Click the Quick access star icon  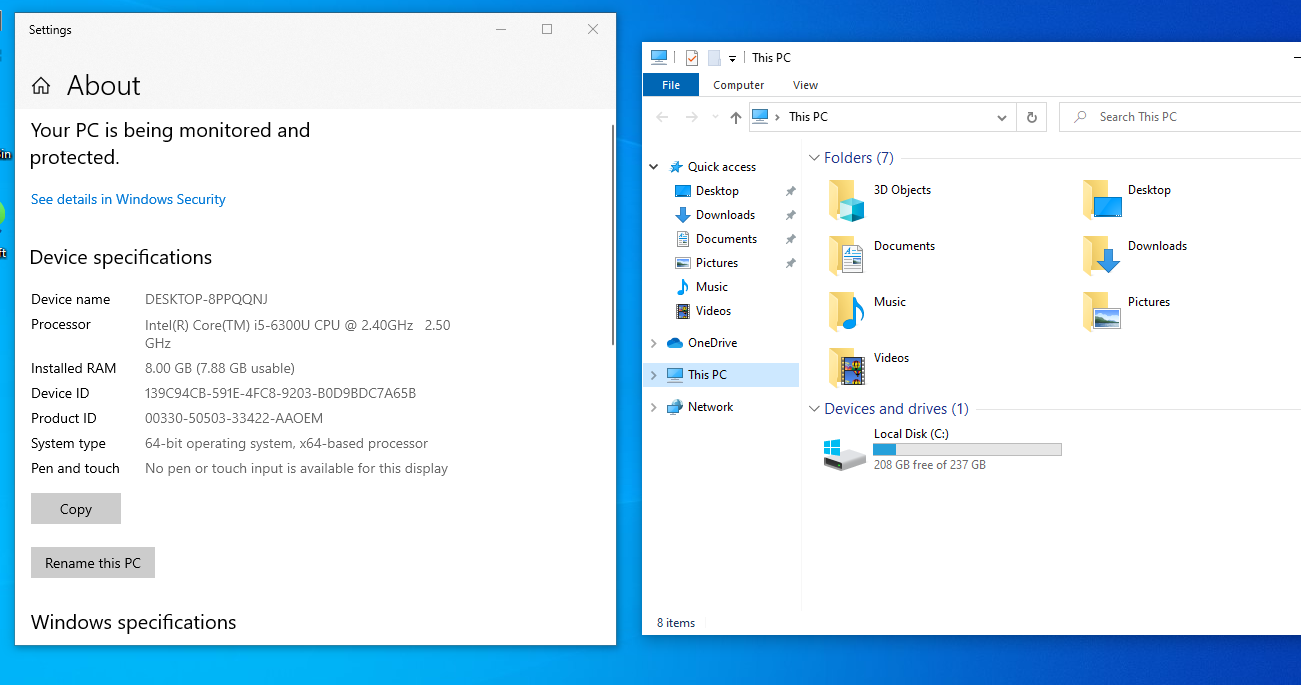[676, 167]
